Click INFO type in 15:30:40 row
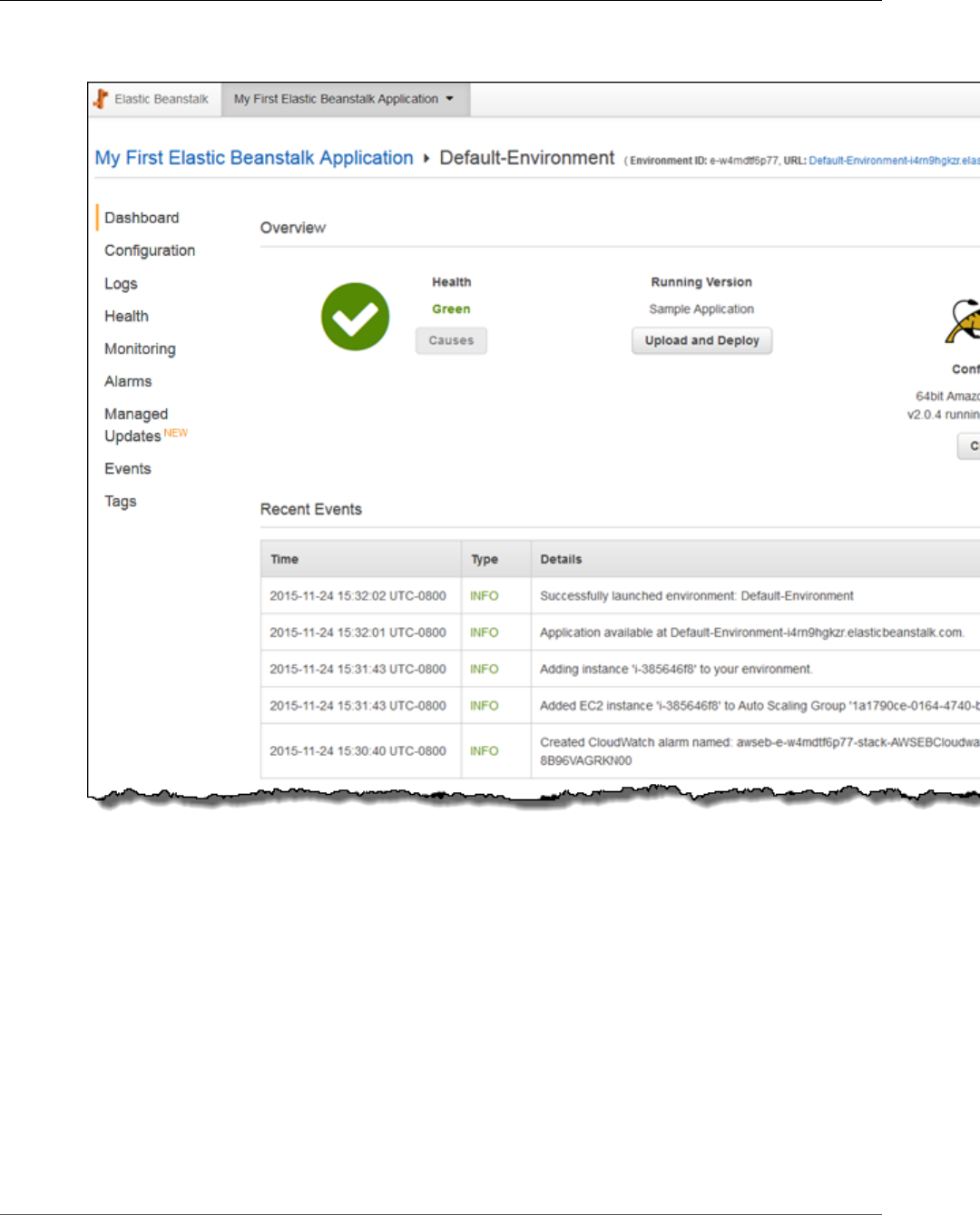 click(x=485, y=751)
